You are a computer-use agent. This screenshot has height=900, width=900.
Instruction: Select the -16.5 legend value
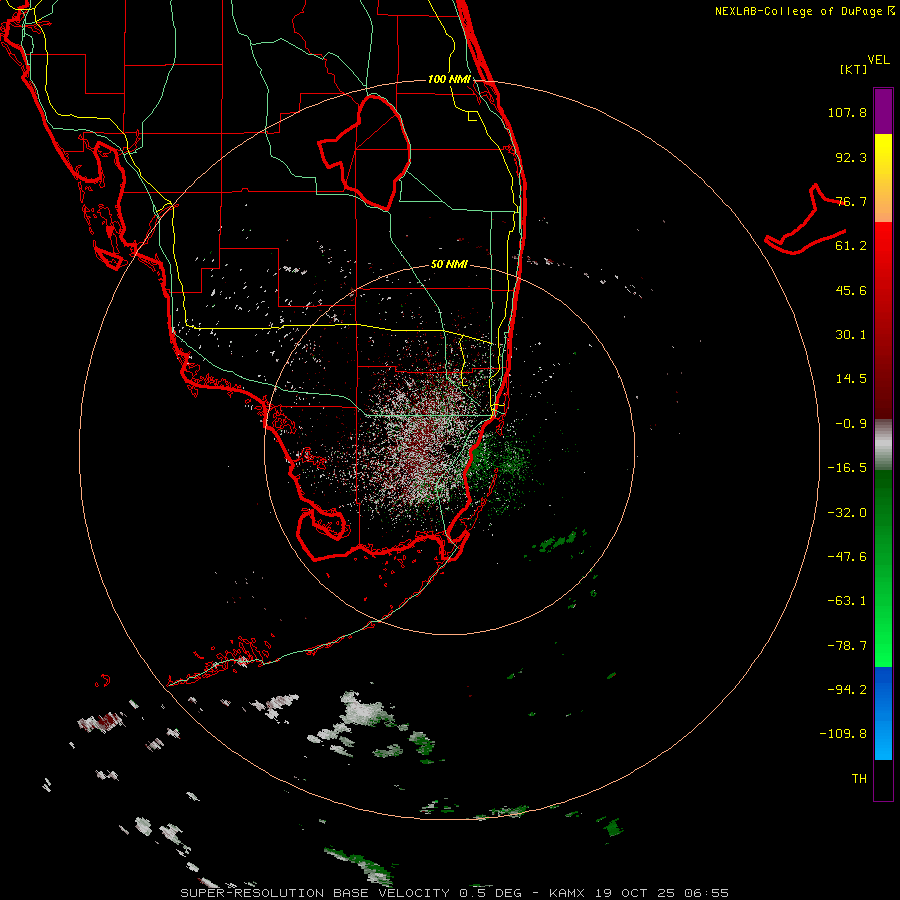point(847,468)
